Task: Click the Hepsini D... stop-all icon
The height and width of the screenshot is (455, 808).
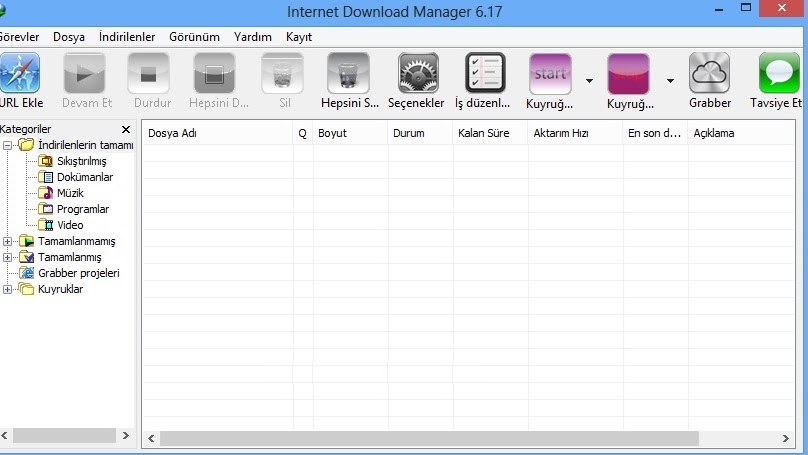Action: (x=214, y=73)
